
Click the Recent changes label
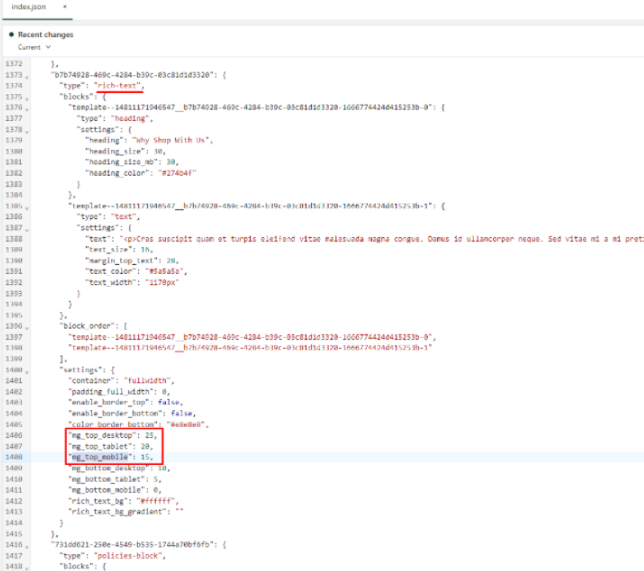[x=46, y=35]
